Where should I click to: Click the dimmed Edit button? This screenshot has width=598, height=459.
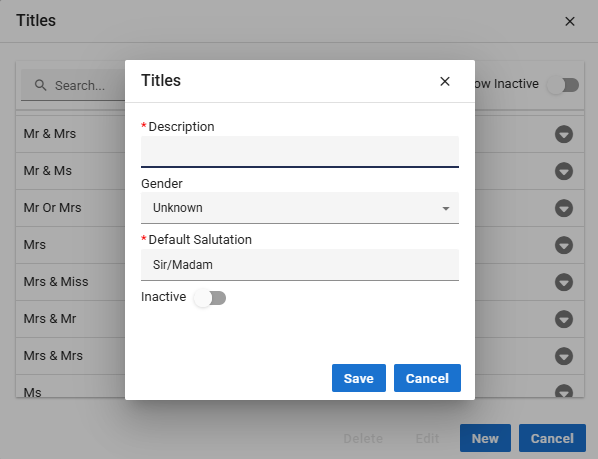point(427,438)
